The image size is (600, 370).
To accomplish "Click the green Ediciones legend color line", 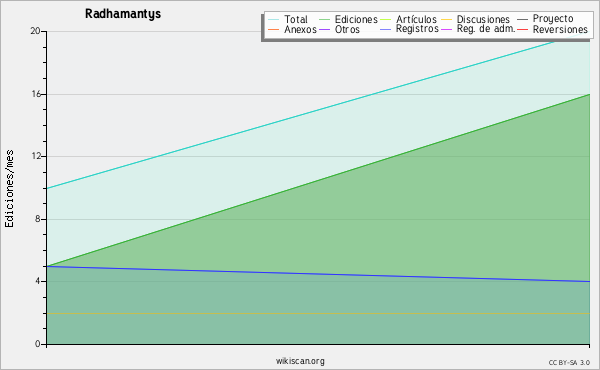I will coord(324,20).
